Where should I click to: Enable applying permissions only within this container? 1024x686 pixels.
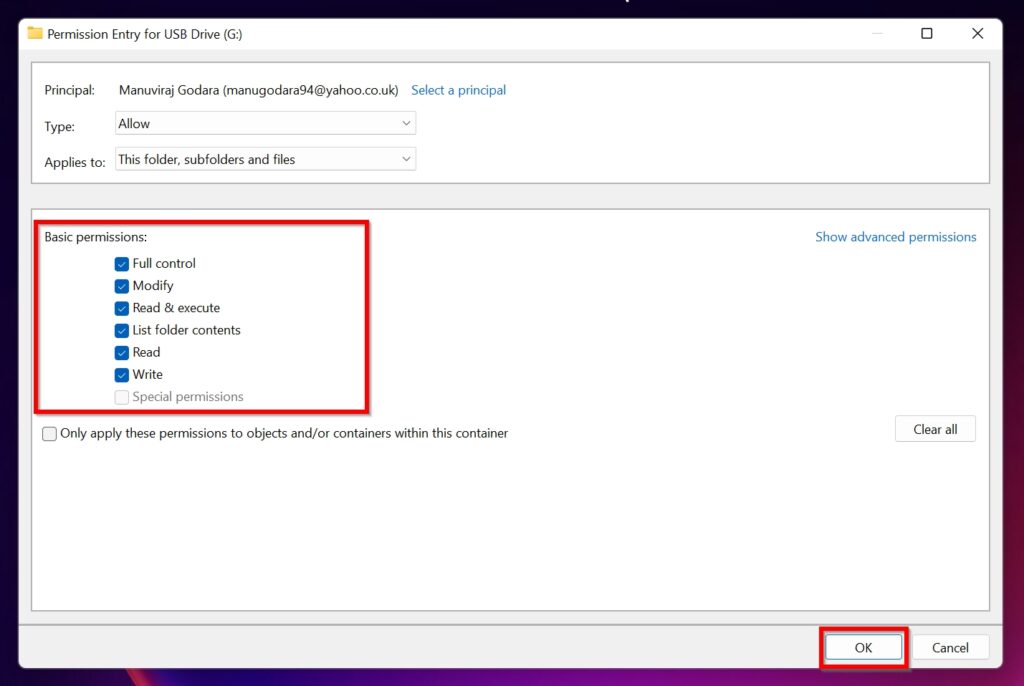(49, 433)
